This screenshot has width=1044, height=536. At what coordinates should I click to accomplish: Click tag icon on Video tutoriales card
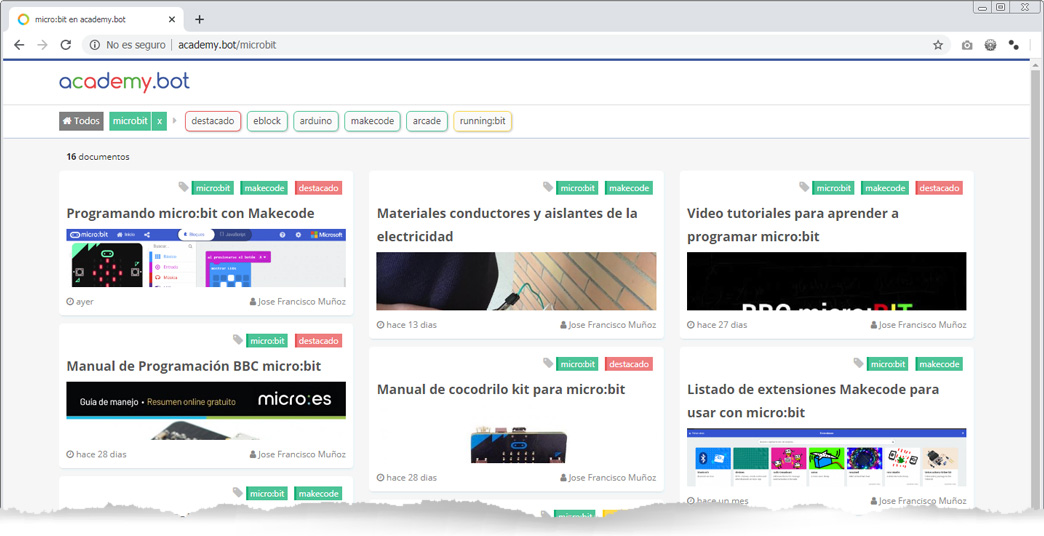[x=804, y=187]
